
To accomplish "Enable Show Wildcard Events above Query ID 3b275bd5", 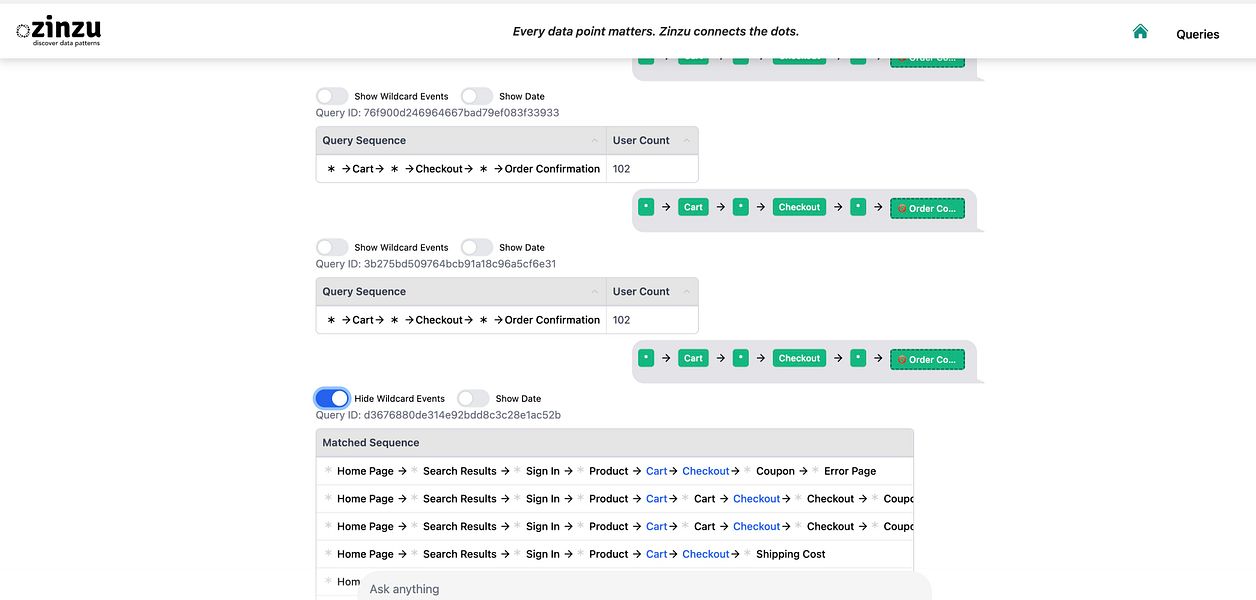I will click(x=332, y=247).
